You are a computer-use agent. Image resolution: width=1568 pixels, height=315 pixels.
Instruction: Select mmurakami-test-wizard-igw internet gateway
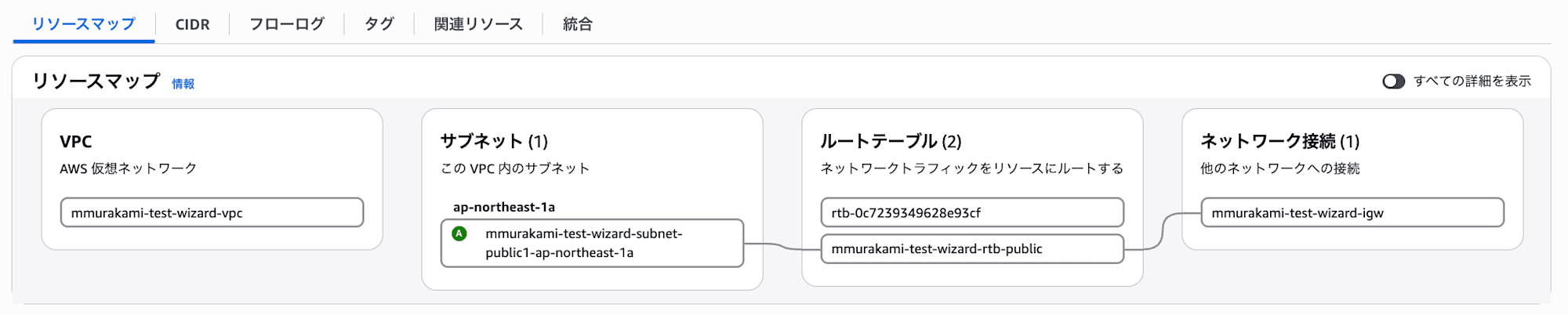1352,212
